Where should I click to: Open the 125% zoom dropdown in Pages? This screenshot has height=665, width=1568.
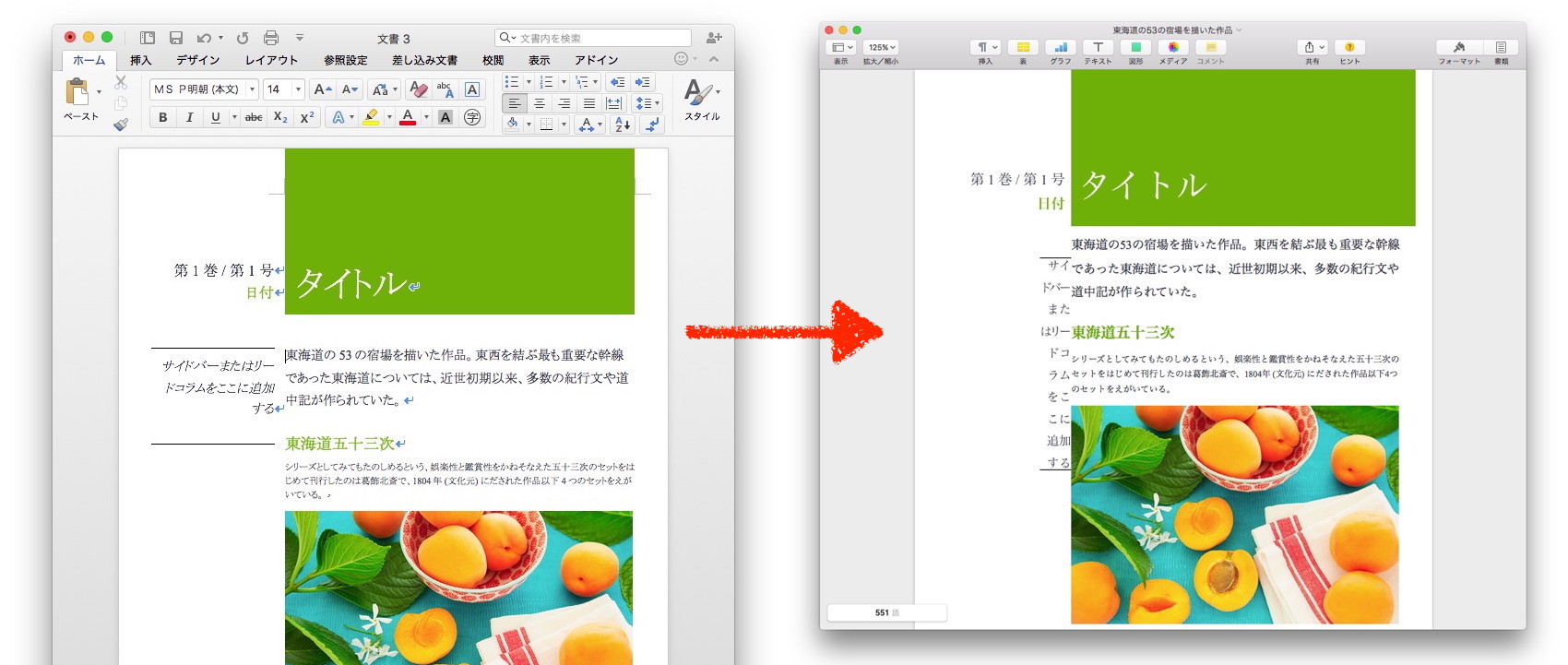pos(881,47)
